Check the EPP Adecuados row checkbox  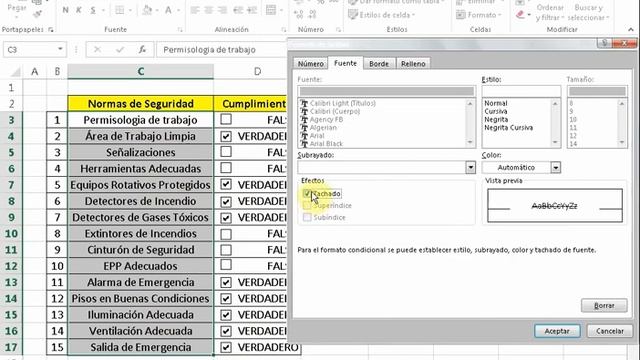coord(226,266)
